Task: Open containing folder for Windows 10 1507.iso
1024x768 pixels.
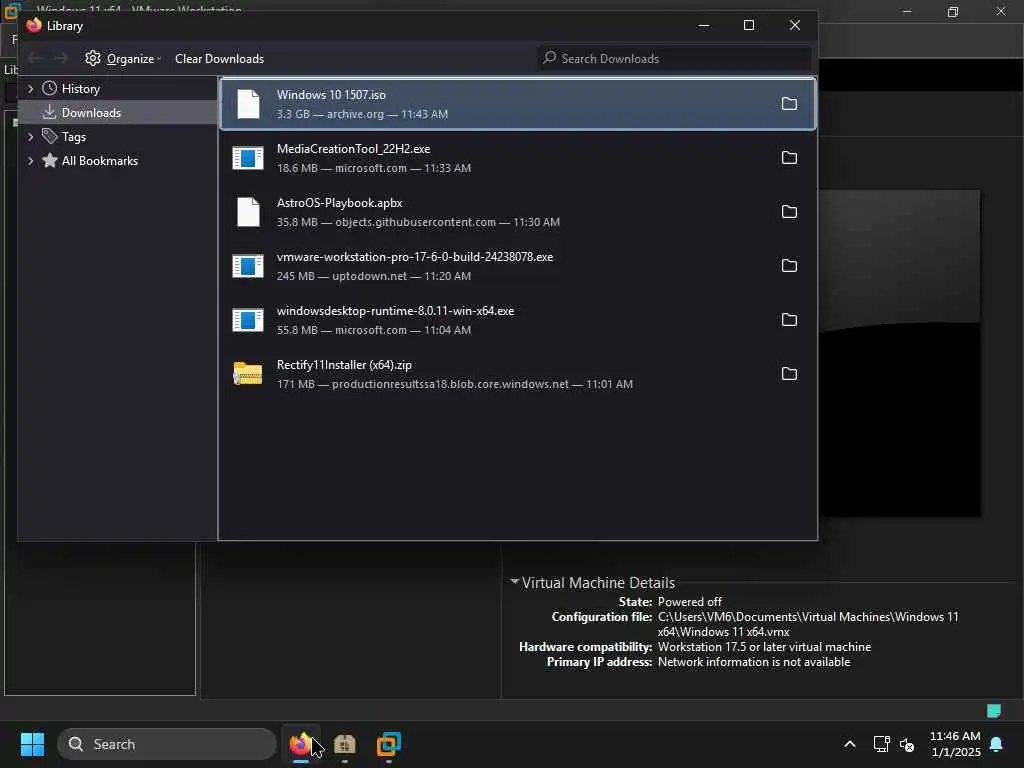Action: 789,104
